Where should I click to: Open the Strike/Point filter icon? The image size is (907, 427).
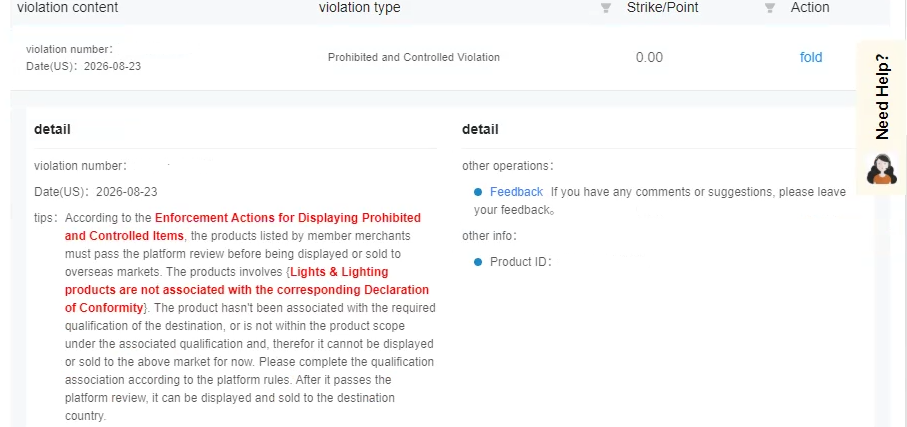click(x=769, y=8)
